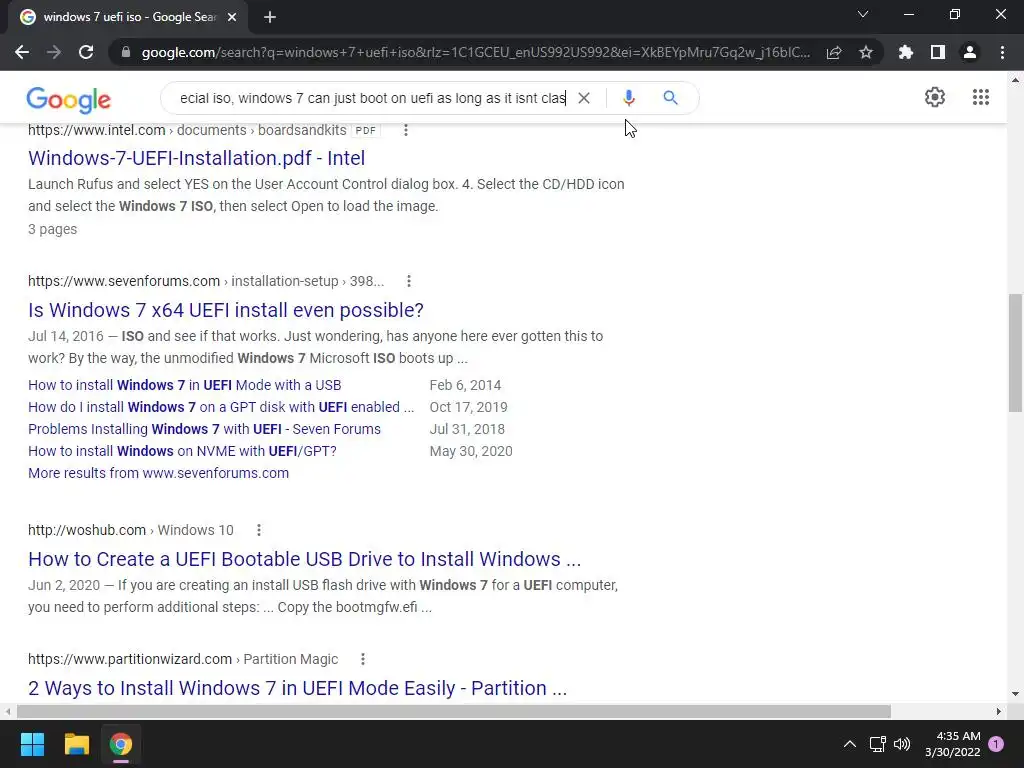Open 'How to install Windows on NVME' link
Viewport: 1024px width, 768px height.
point(182,451)
